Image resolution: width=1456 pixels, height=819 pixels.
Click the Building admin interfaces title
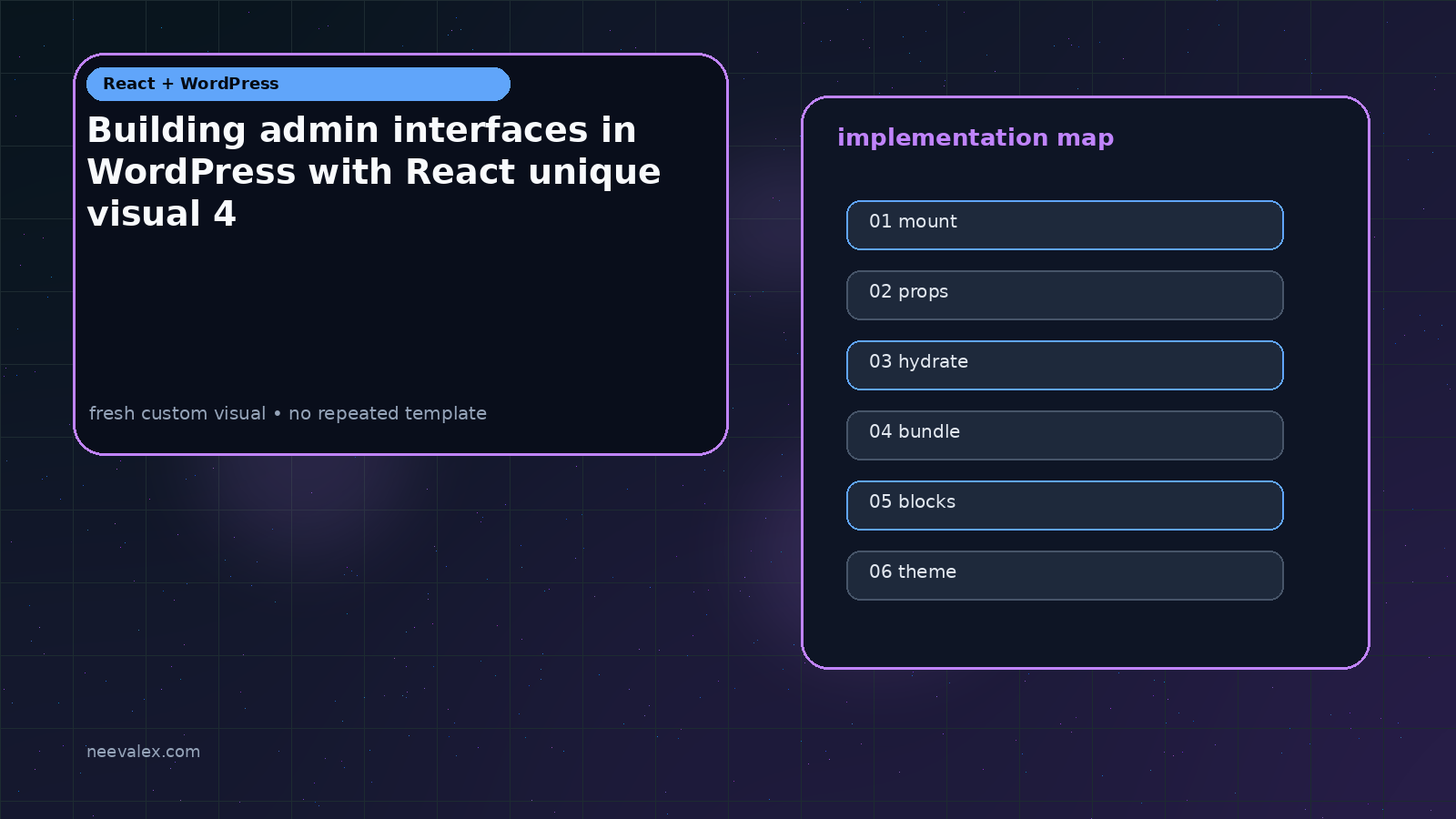coord(374,171)
